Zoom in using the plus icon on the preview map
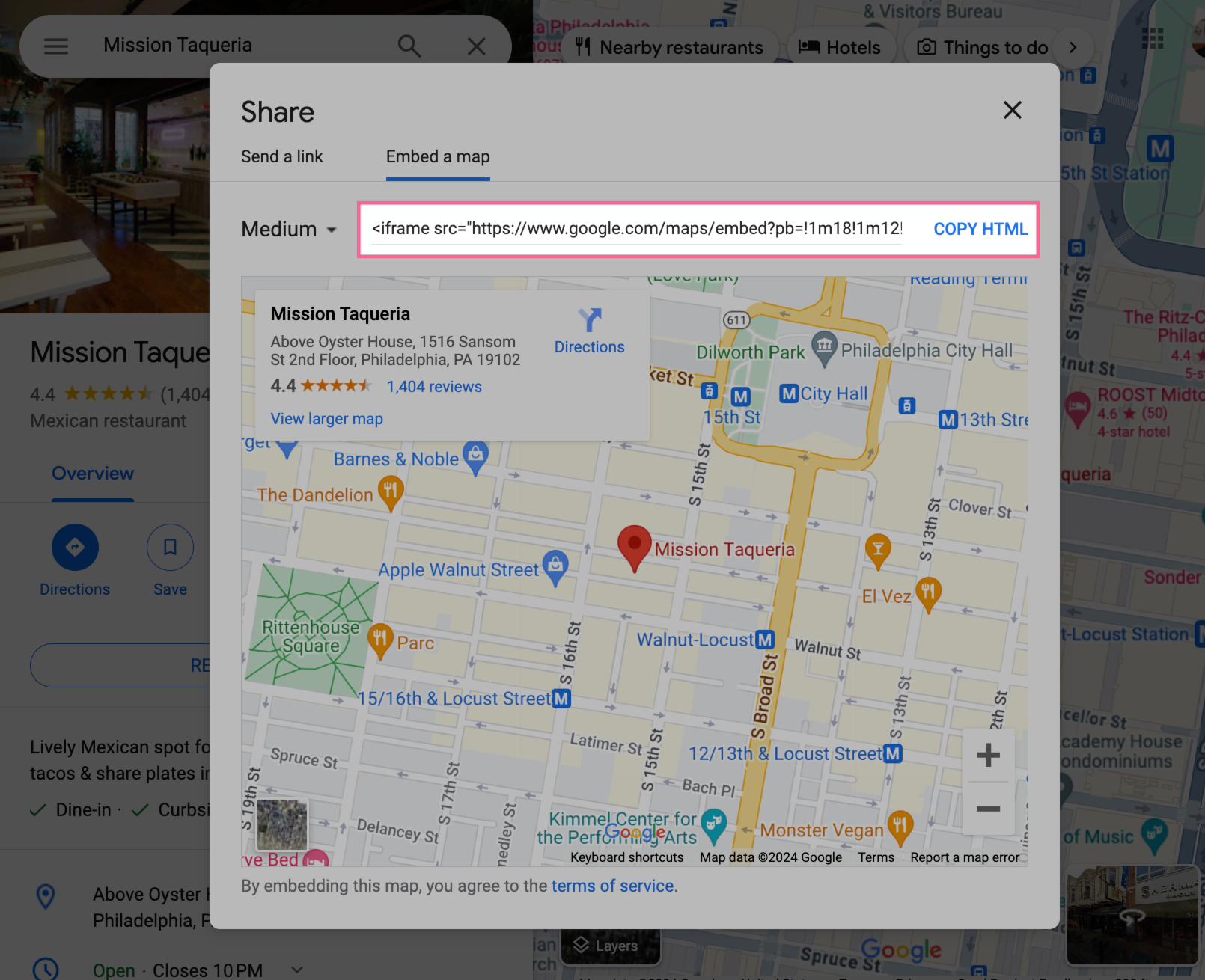Image resolution: width=1205 pixels, height=980 pixels. pyautogui.click(x=988, y=755)
